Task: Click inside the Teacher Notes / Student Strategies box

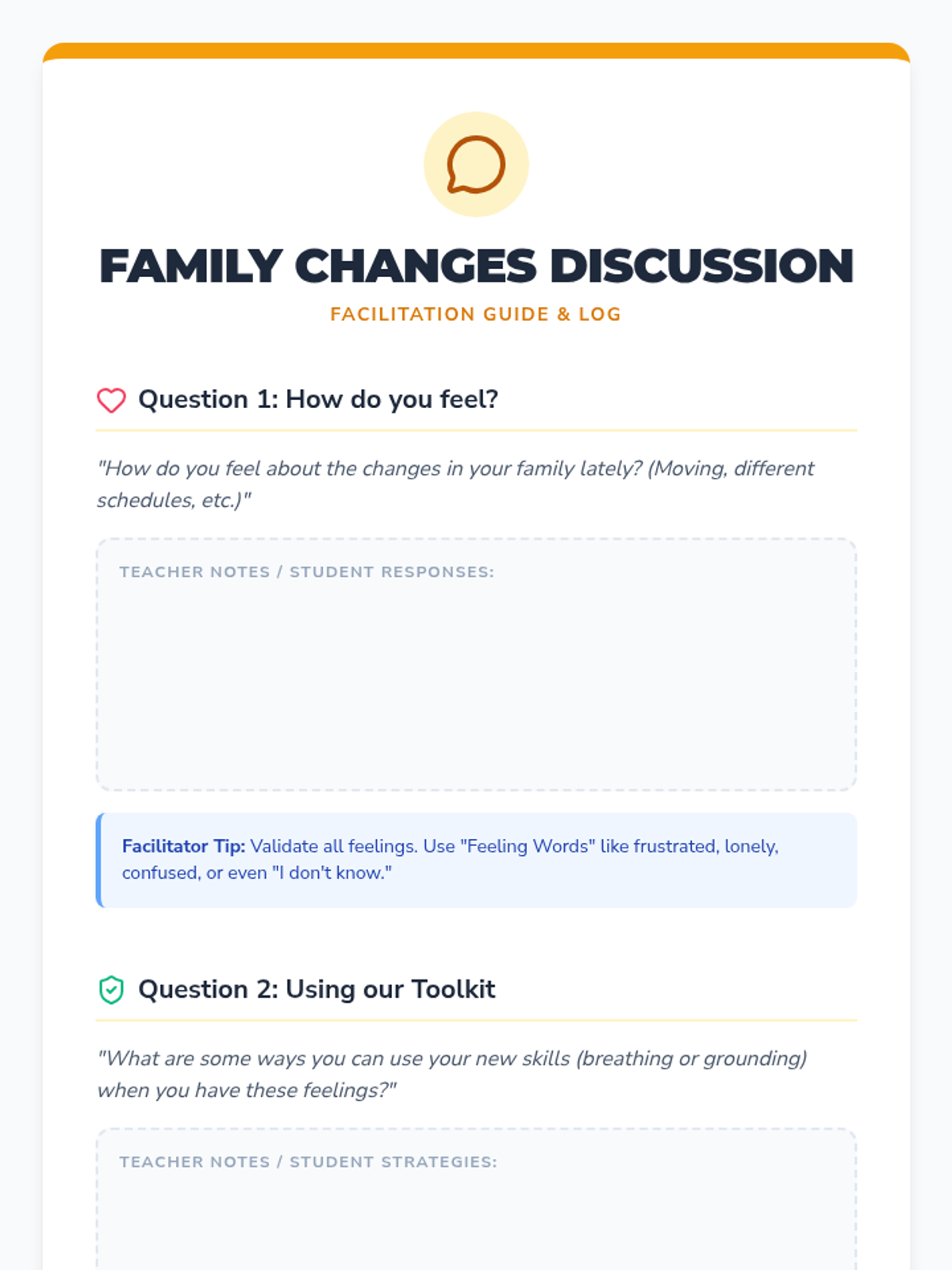Action: pos(476,1222)
